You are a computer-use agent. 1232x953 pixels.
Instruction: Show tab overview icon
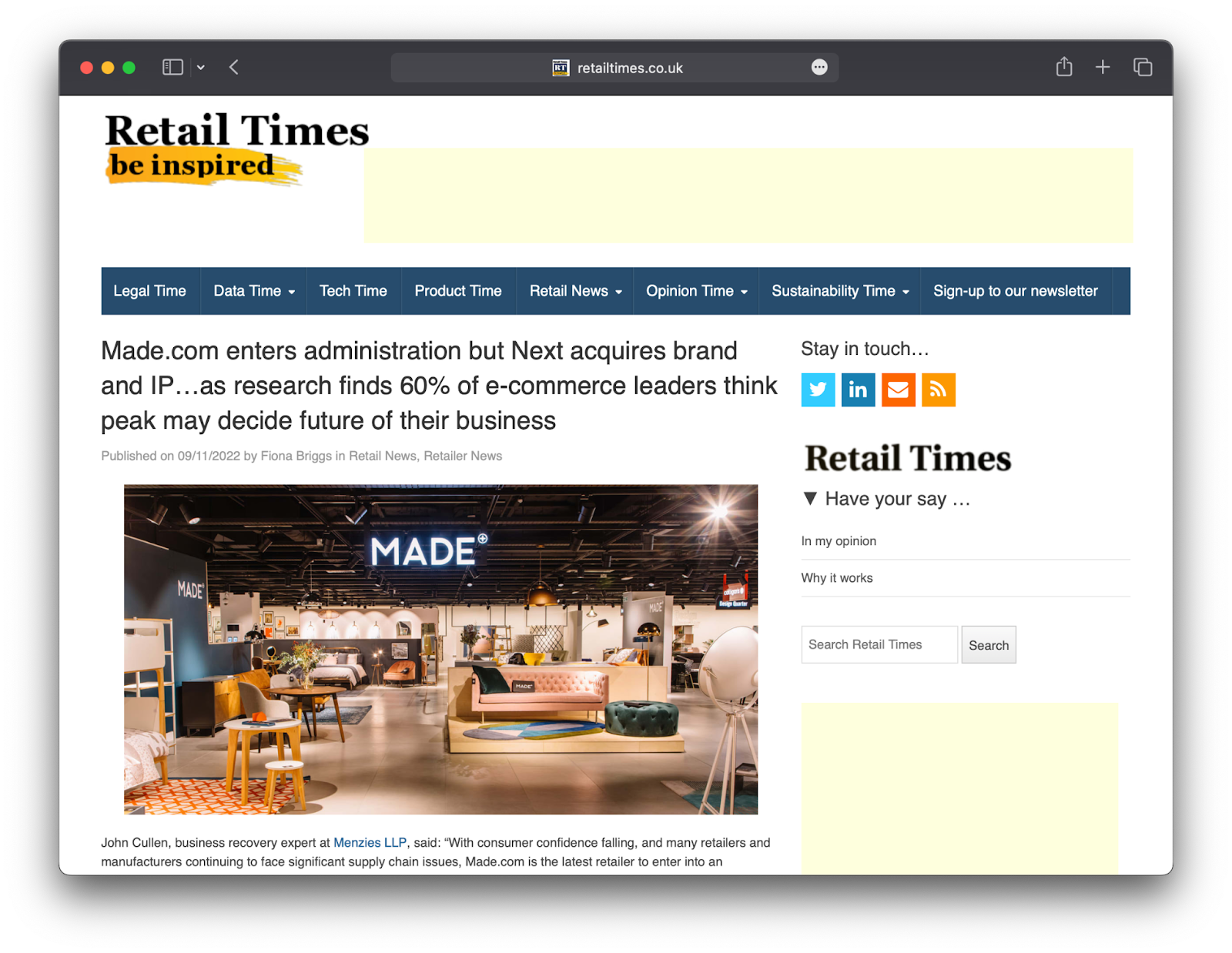point(1143,67)
